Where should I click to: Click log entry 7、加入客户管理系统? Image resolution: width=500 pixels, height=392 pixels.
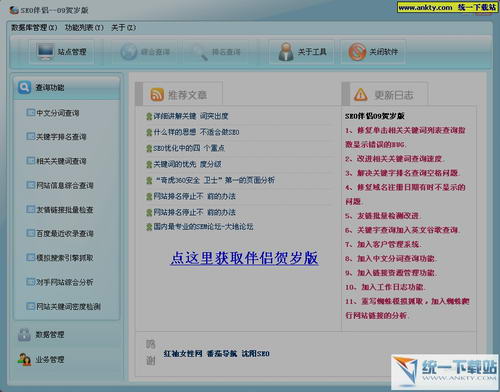tap(383, 244)
